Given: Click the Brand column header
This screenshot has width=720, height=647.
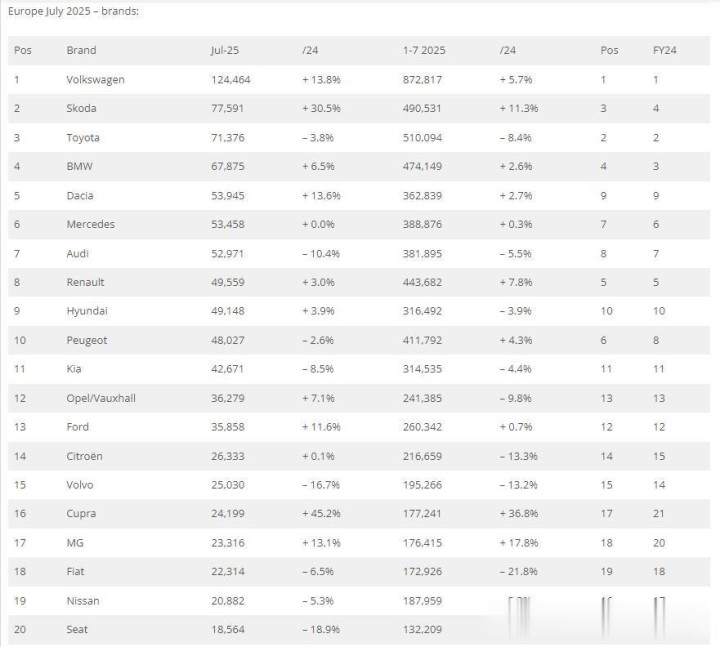Looking at the screenshot, I should (81, 50).
